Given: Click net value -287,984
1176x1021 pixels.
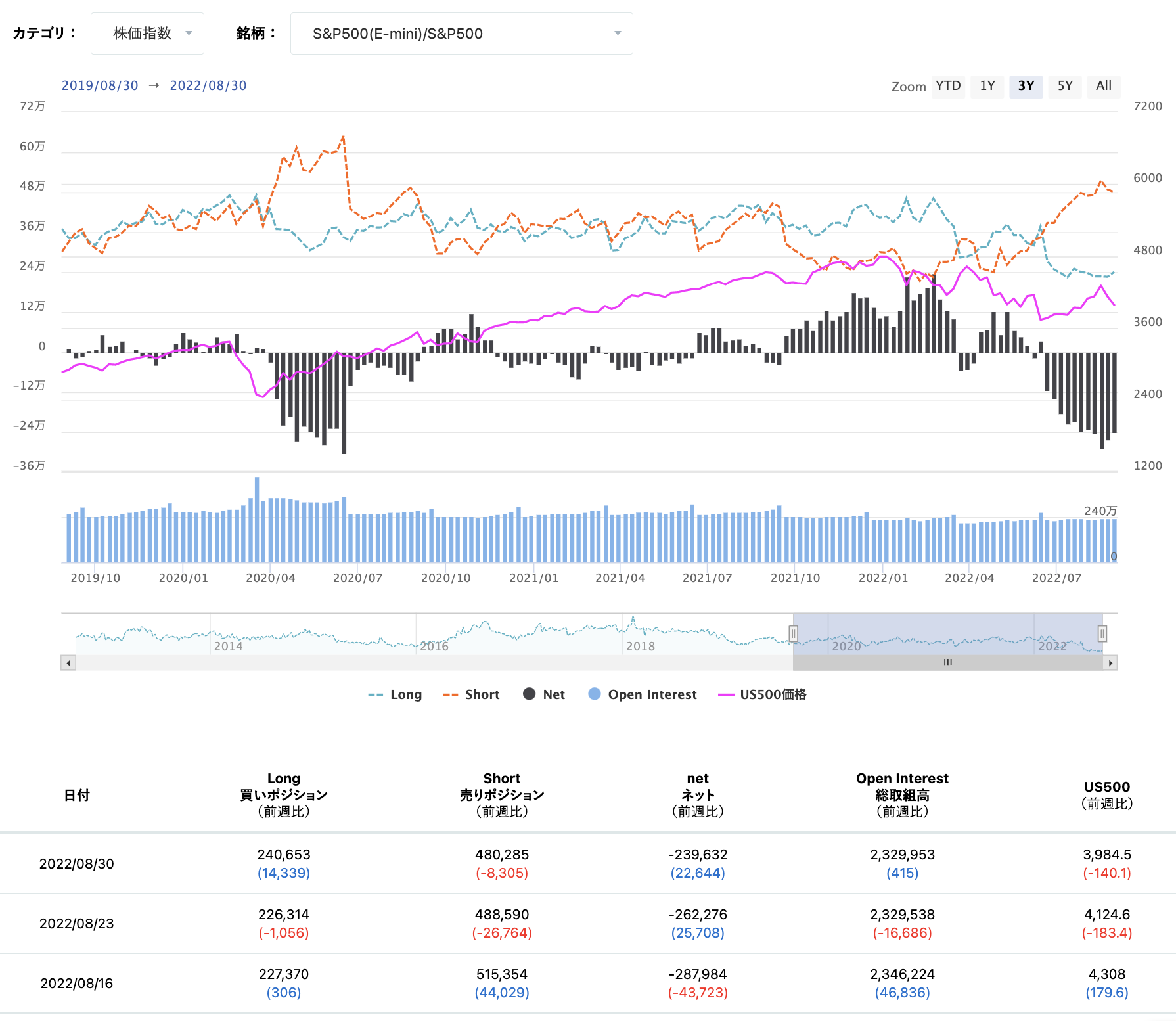Looking at the screenshot, I should [698, 974].
